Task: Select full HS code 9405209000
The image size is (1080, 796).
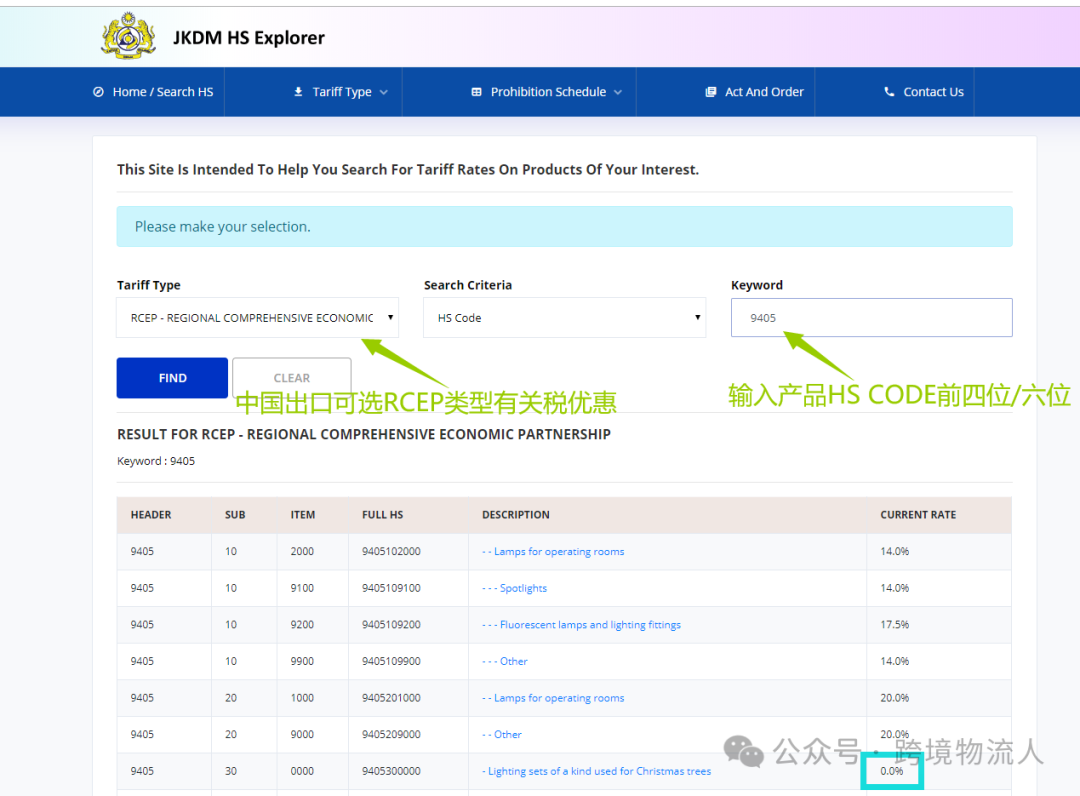Action: [391, 734]
